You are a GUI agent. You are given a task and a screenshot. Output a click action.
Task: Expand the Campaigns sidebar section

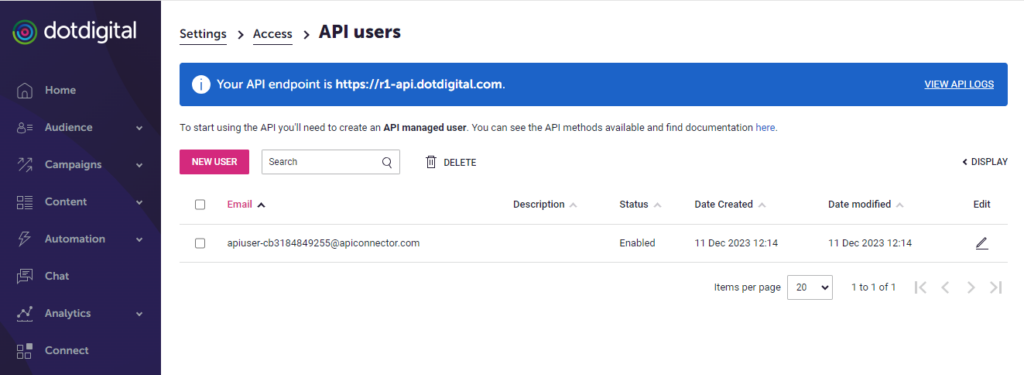pyautogui.click(x=80, y=165)
